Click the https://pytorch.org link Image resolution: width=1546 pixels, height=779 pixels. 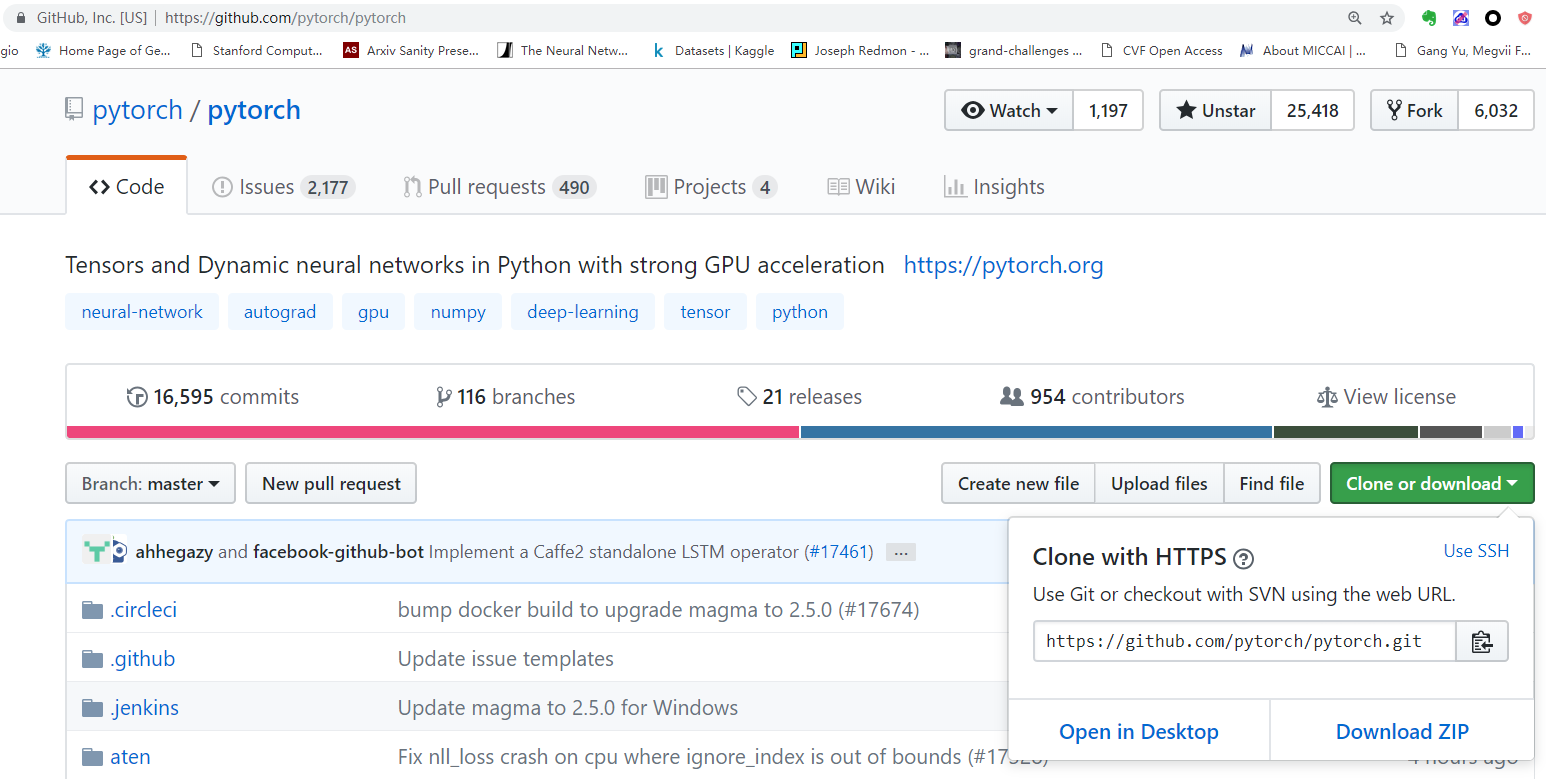(1003, 265)
